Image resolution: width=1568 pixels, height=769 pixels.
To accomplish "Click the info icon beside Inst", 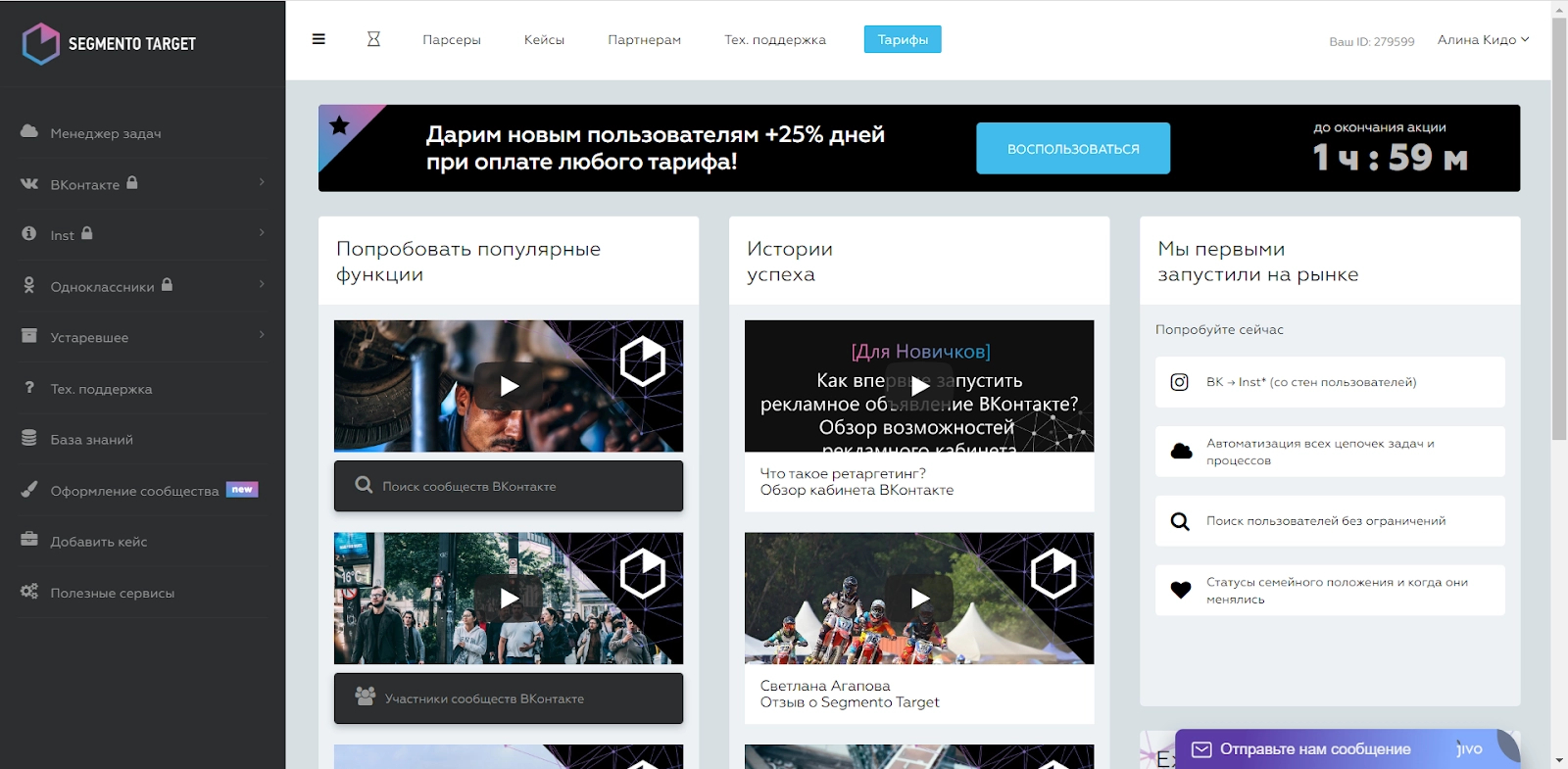I will (x=29, y=233).
